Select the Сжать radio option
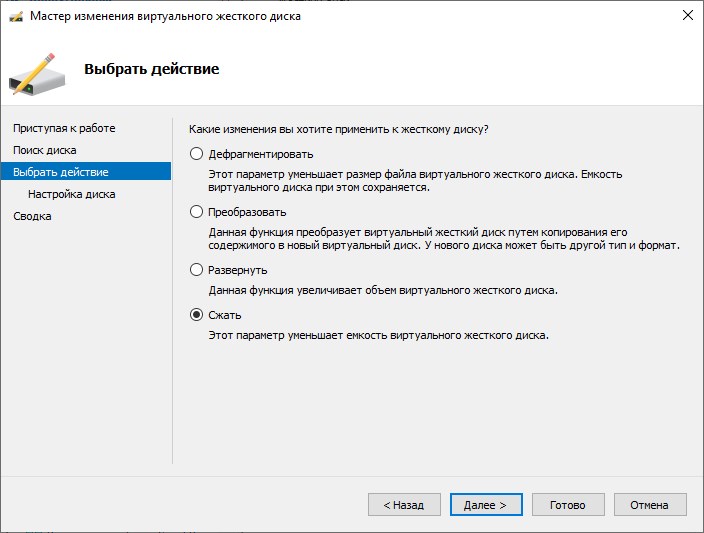Image resolution: width=704 pixels, height=533 pixels. click(x=196, y=315)
